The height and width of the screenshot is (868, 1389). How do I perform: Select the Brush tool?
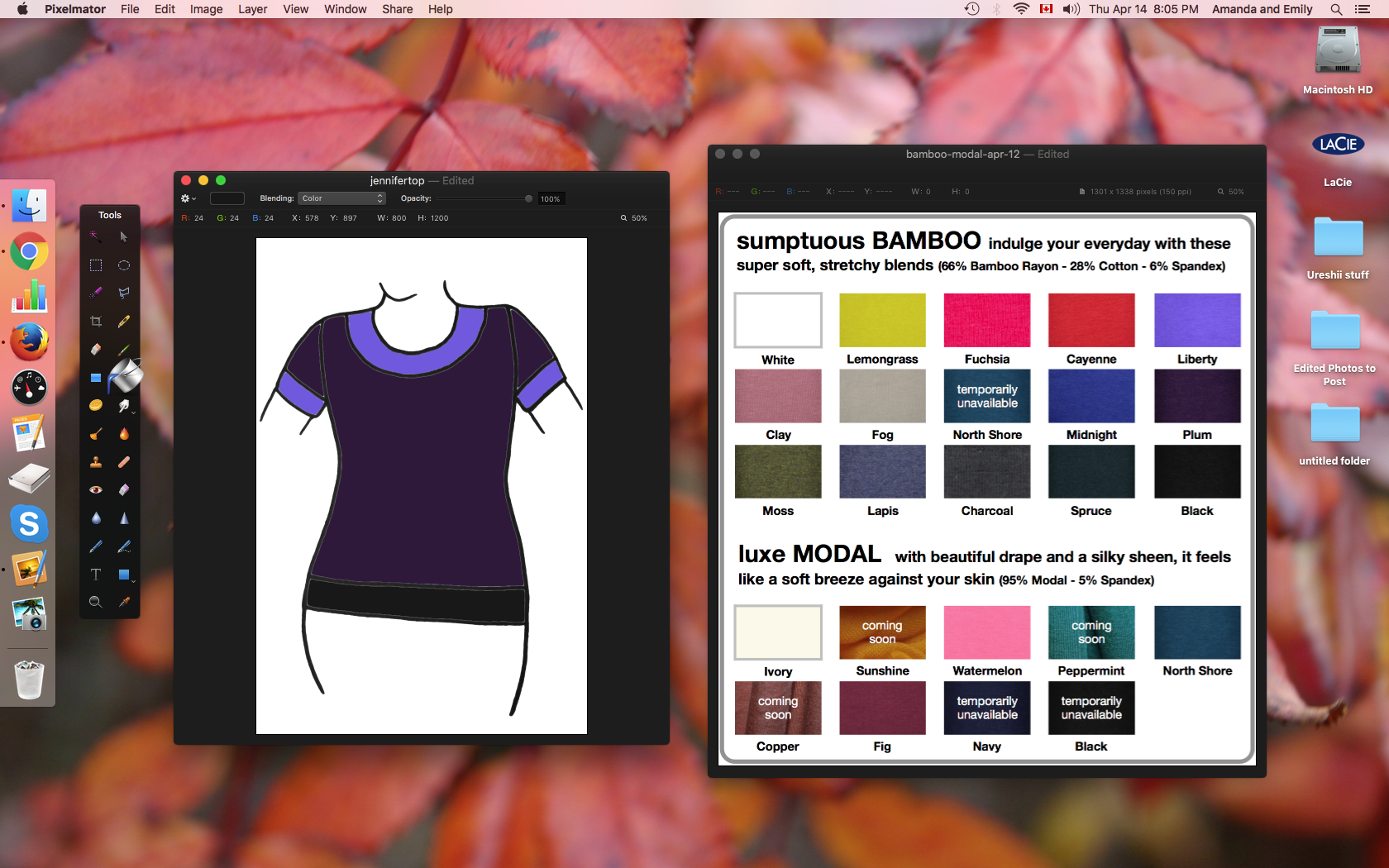pyautogui.click(x=124, y=349)
